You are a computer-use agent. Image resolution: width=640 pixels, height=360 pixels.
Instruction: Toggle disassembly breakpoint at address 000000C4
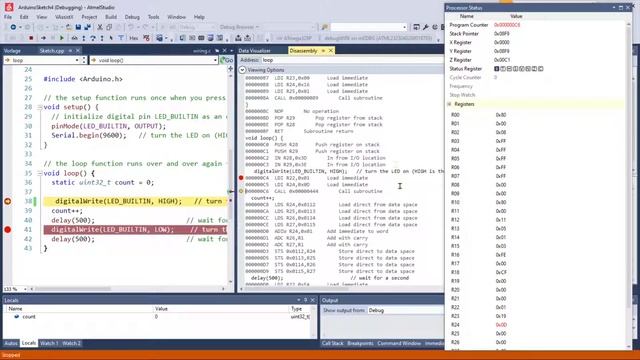pyautogui.click(x=241, y=178)
